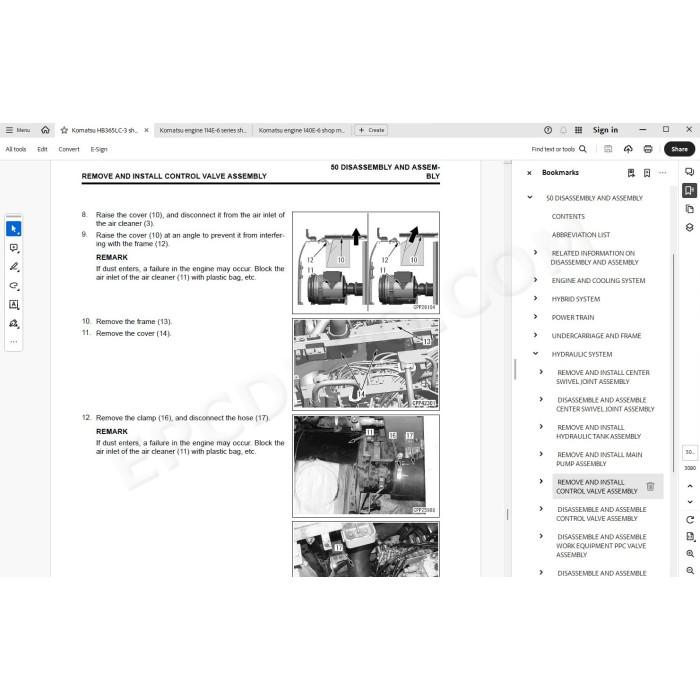Open the Edit menu
Image resolution: width=700 pixels, height=700 pixels.
42,149
